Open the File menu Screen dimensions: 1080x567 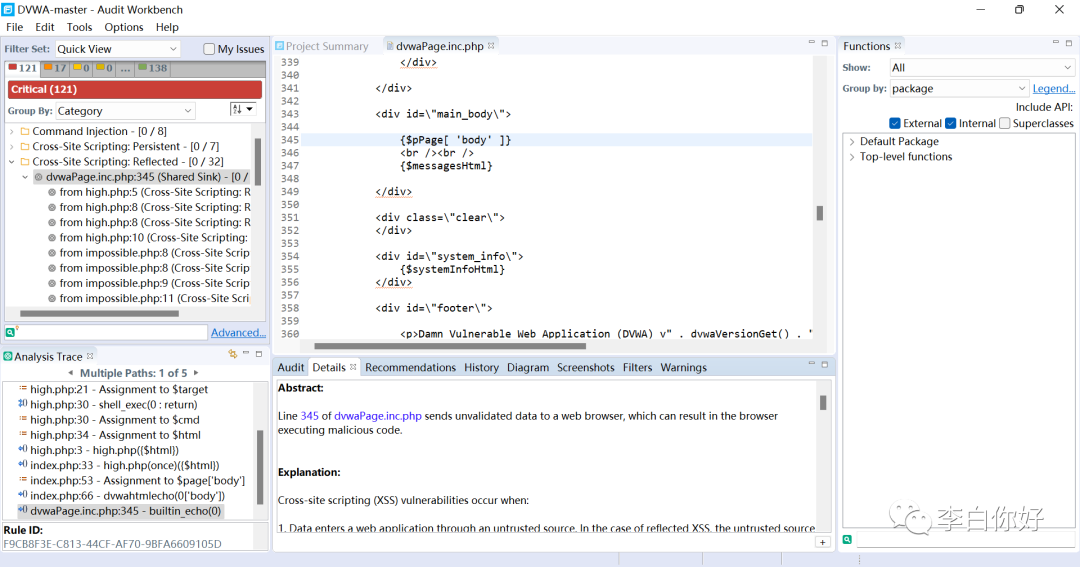(x=14, y=27)
